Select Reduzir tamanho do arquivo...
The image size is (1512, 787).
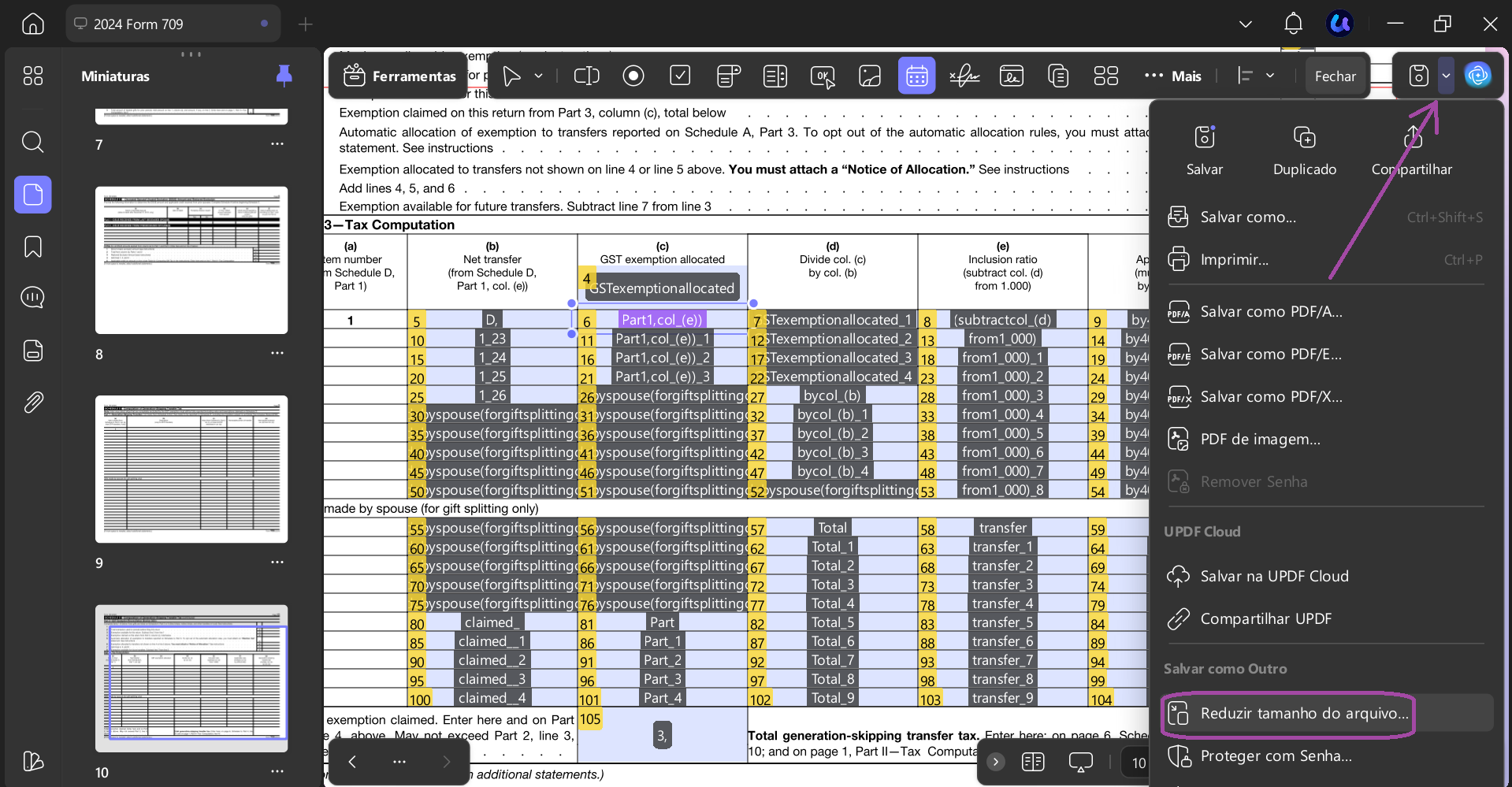tap(1326, 713)
